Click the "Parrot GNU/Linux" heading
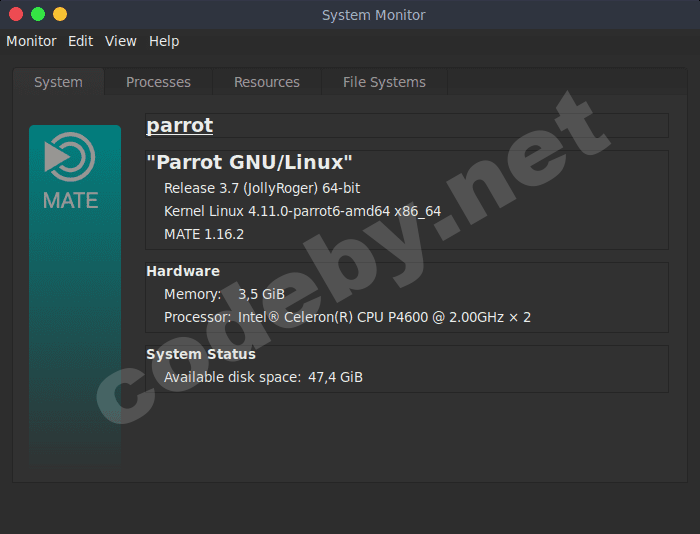700x534 pixels. click(249, 162)
